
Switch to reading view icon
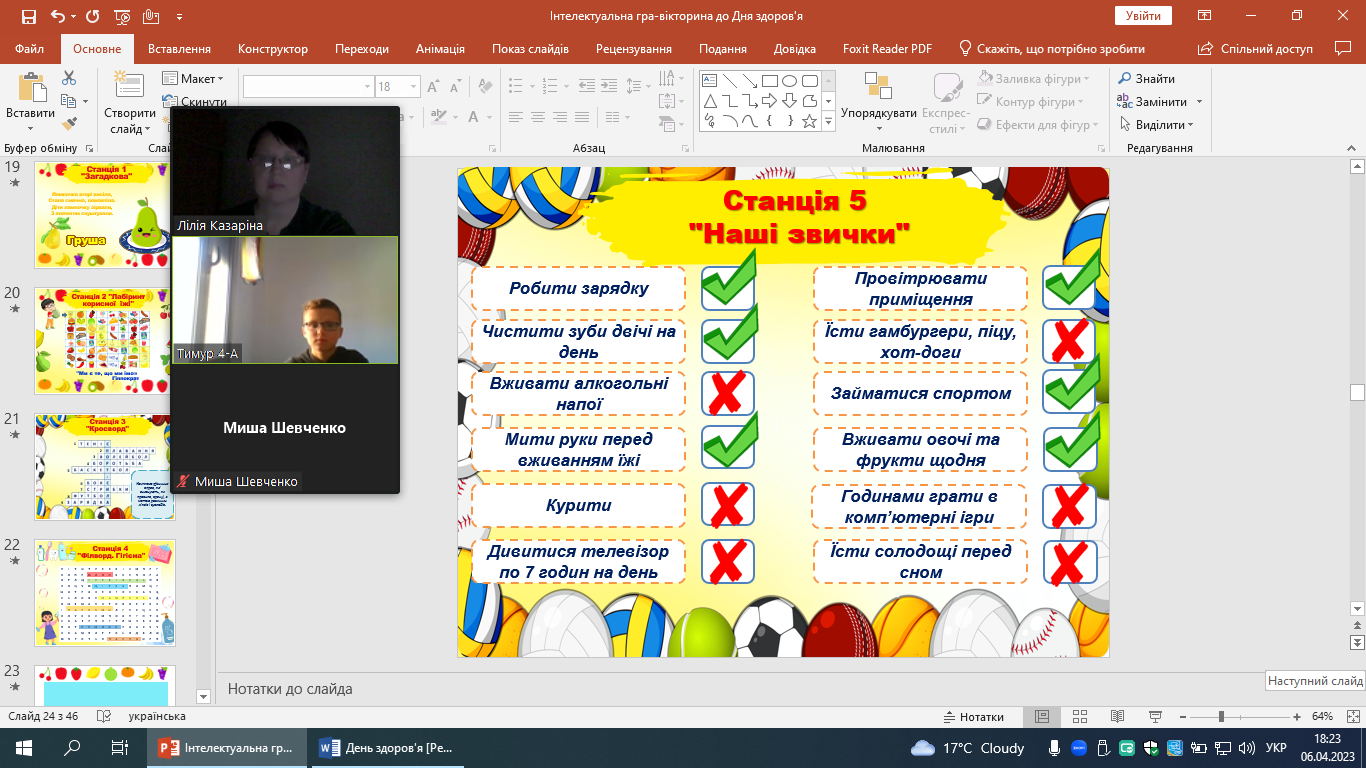pyautogui.click(x=1117, y=717)
